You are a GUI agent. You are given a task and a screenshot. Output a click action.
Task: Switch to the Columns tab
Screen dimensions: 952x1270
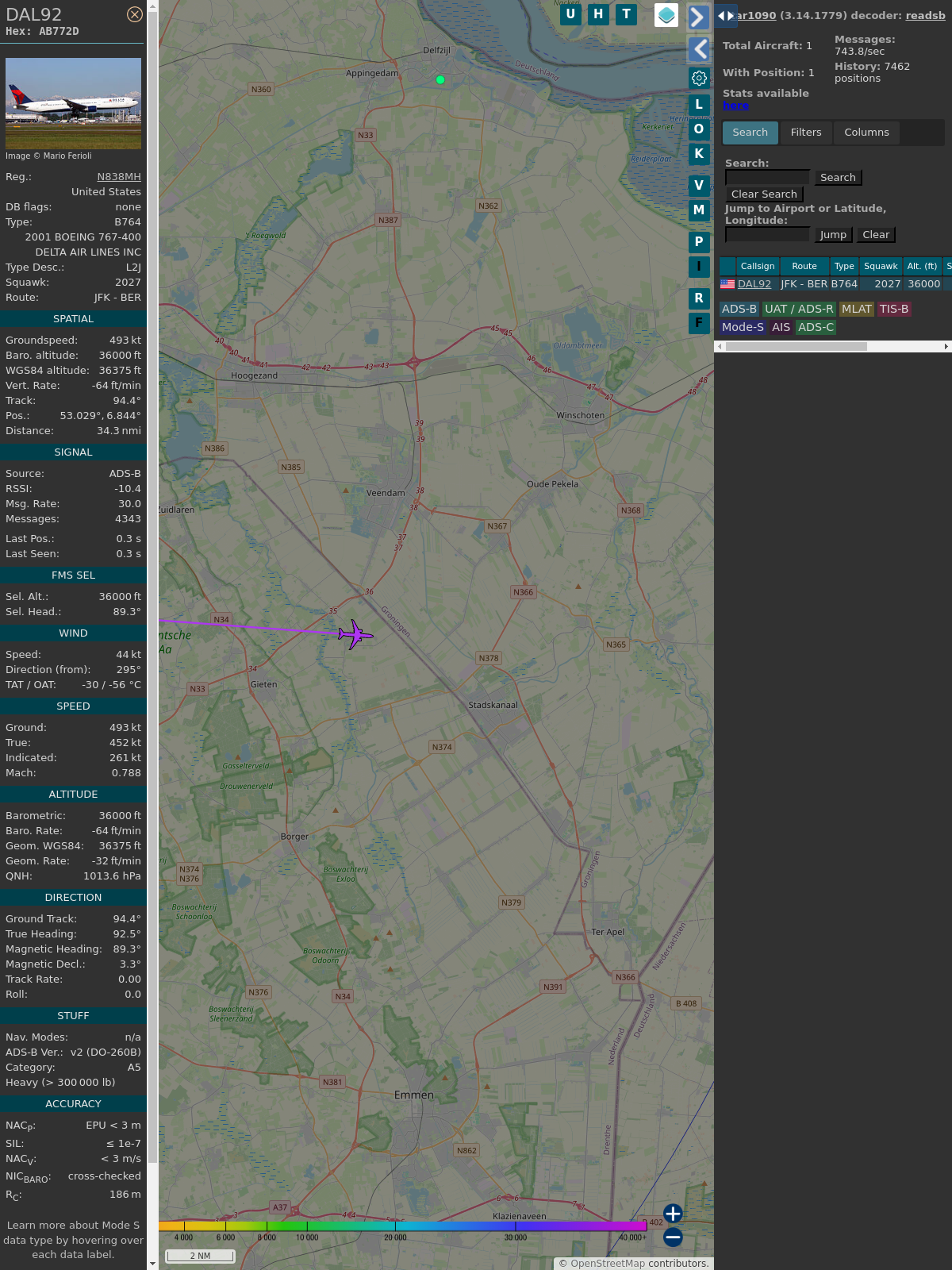pyautogui.click(x=866, y=133)
